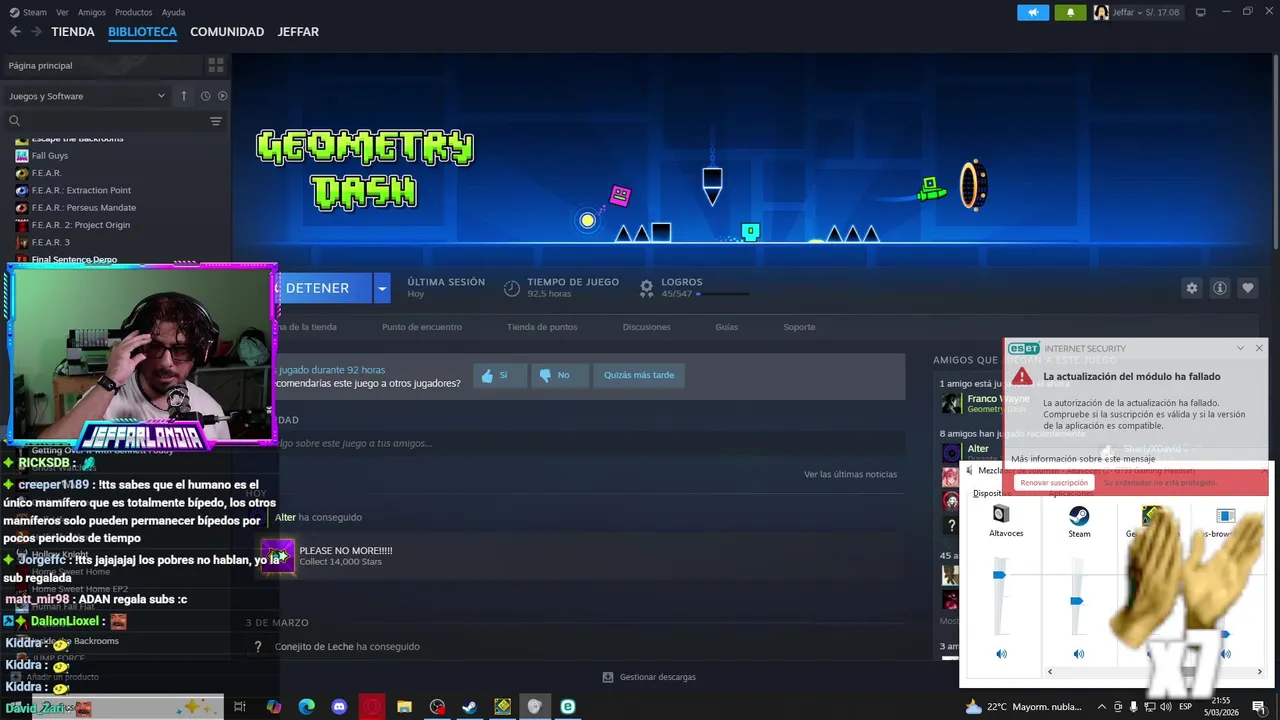Open the JEFFAR profile tab
Viewport: 1280px width, 720px height.
click(298, 32)
